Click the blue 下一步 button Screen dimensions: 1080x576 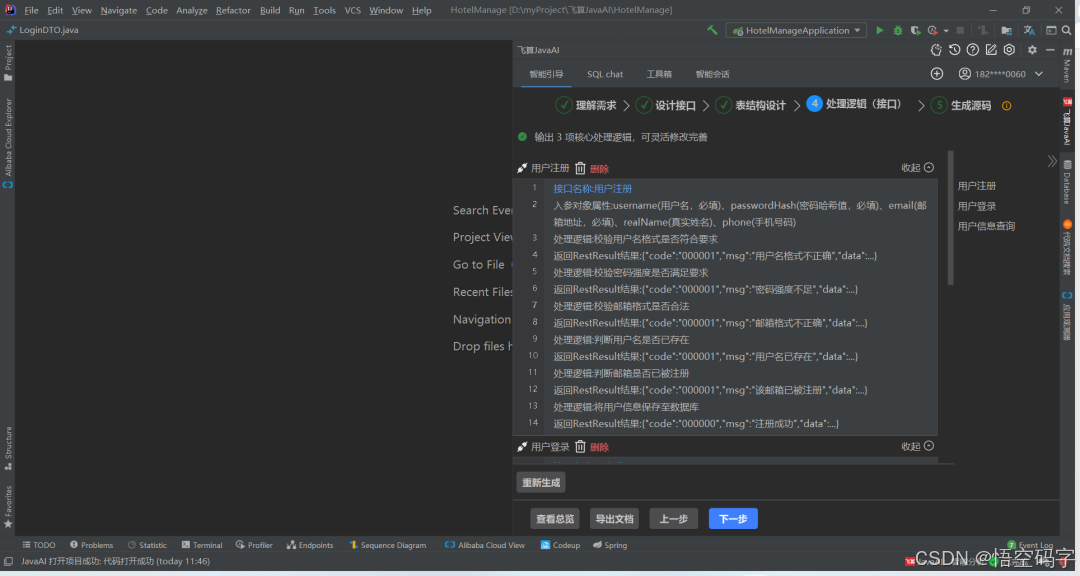click(x=733, y=519)
